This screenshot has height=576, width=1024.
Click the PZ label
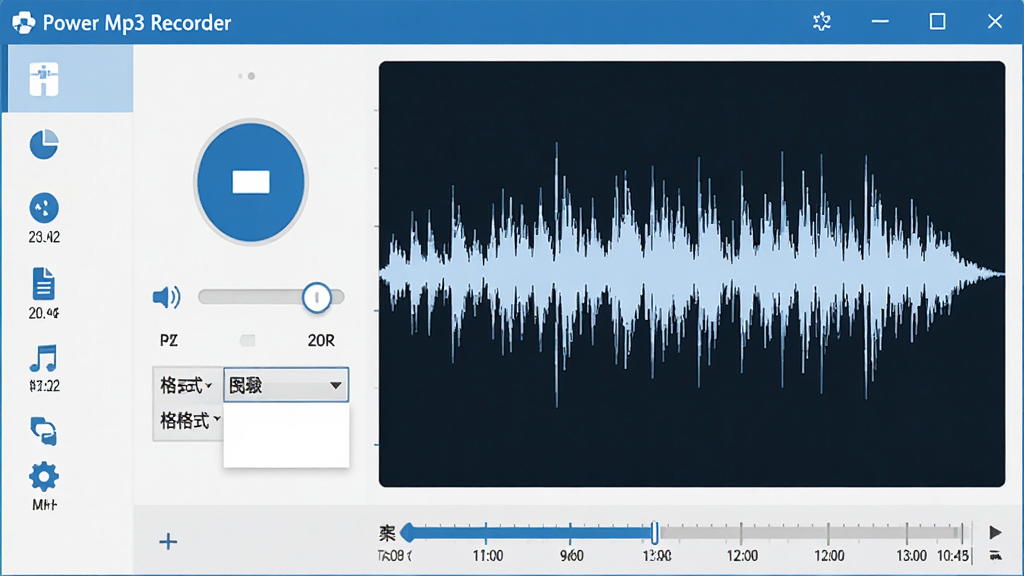pyautogui.click(x=168, y=340)
